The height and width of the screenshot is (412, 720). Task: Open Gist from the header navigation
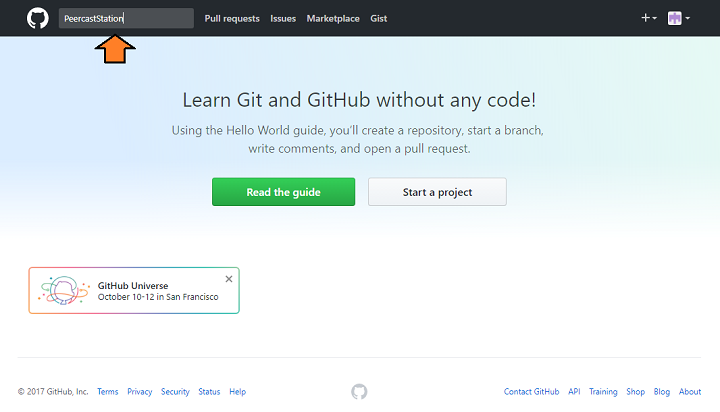[379, 18]
